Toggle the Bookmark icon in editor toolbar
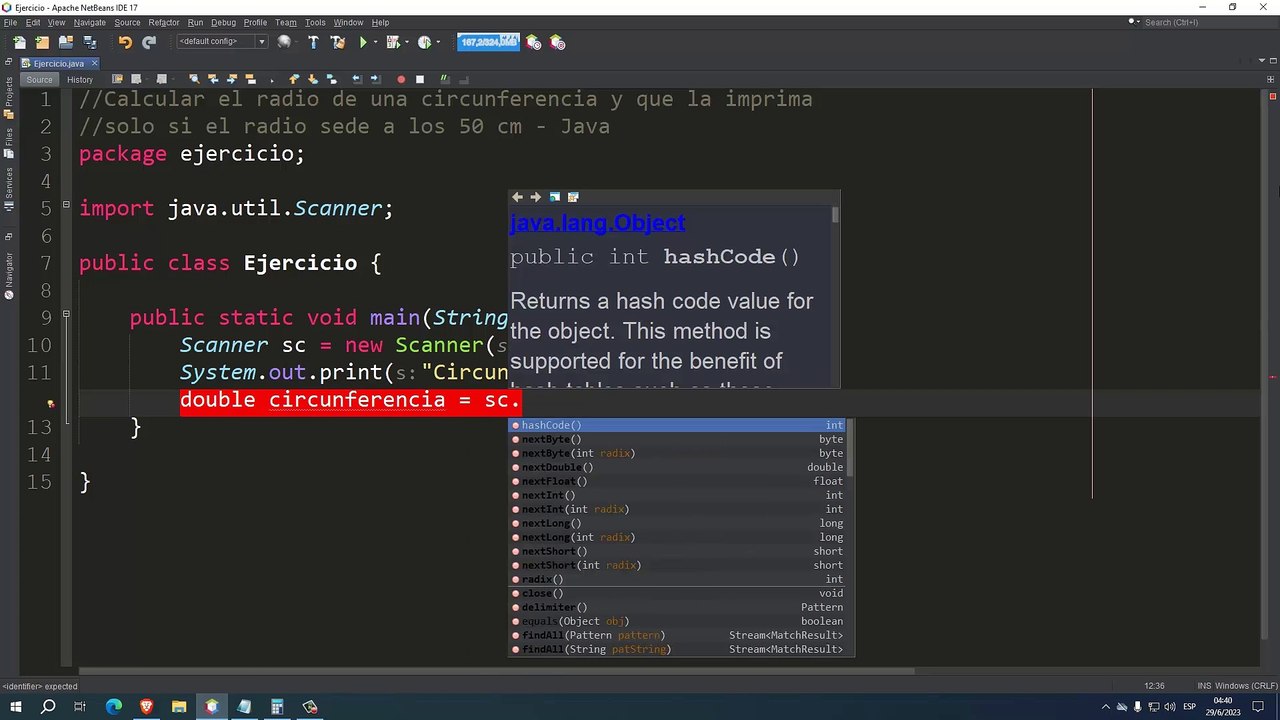Viewport: 1280px width, 720px height. click(x=331, y=79)
